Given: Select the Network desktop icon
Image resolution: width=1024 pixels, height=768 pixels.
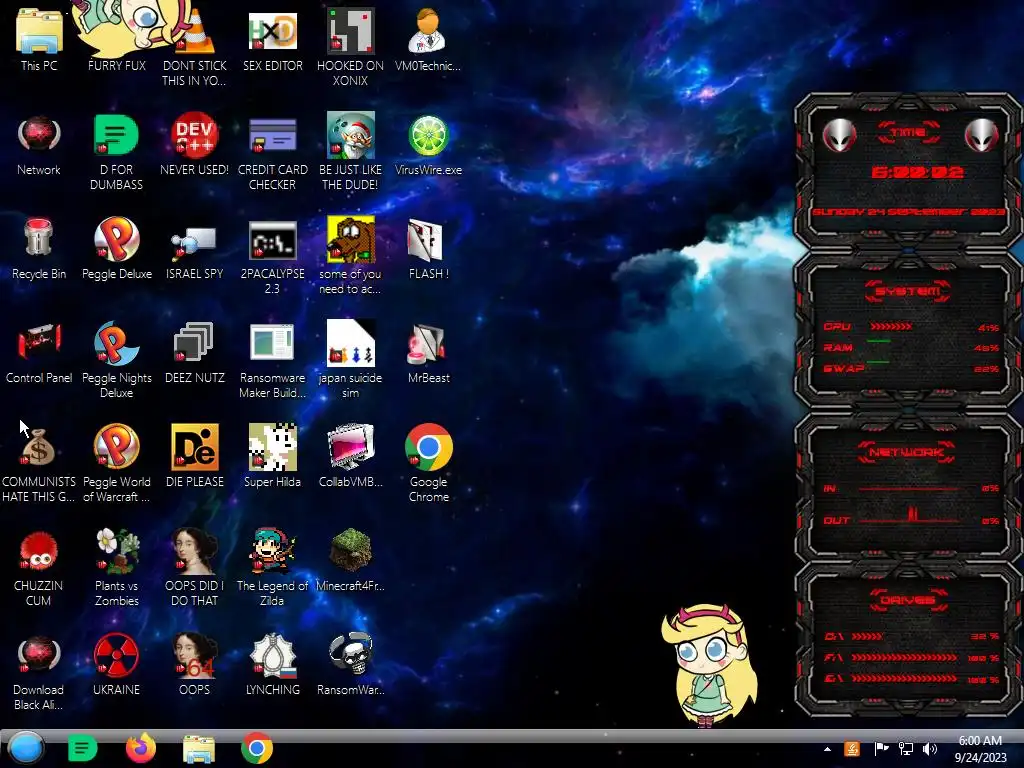Looking at the screenshot, I should 39,145.
